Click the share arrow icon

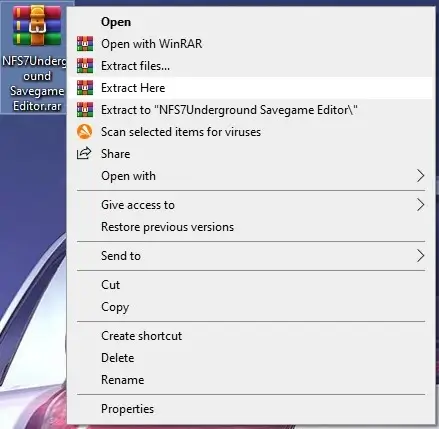(84, 153)
